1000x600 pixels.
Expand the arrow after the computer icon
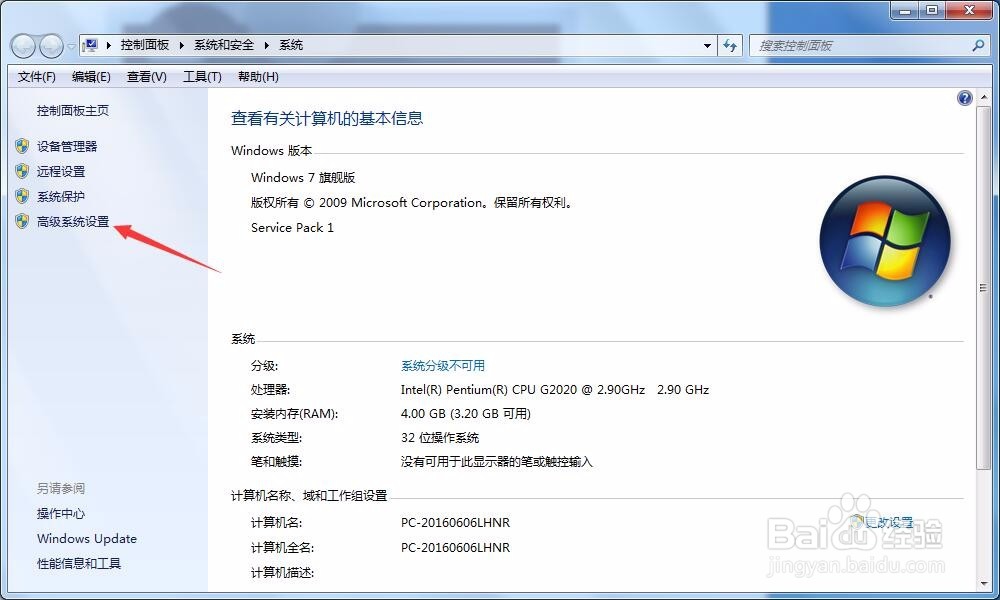click(108, 45)
